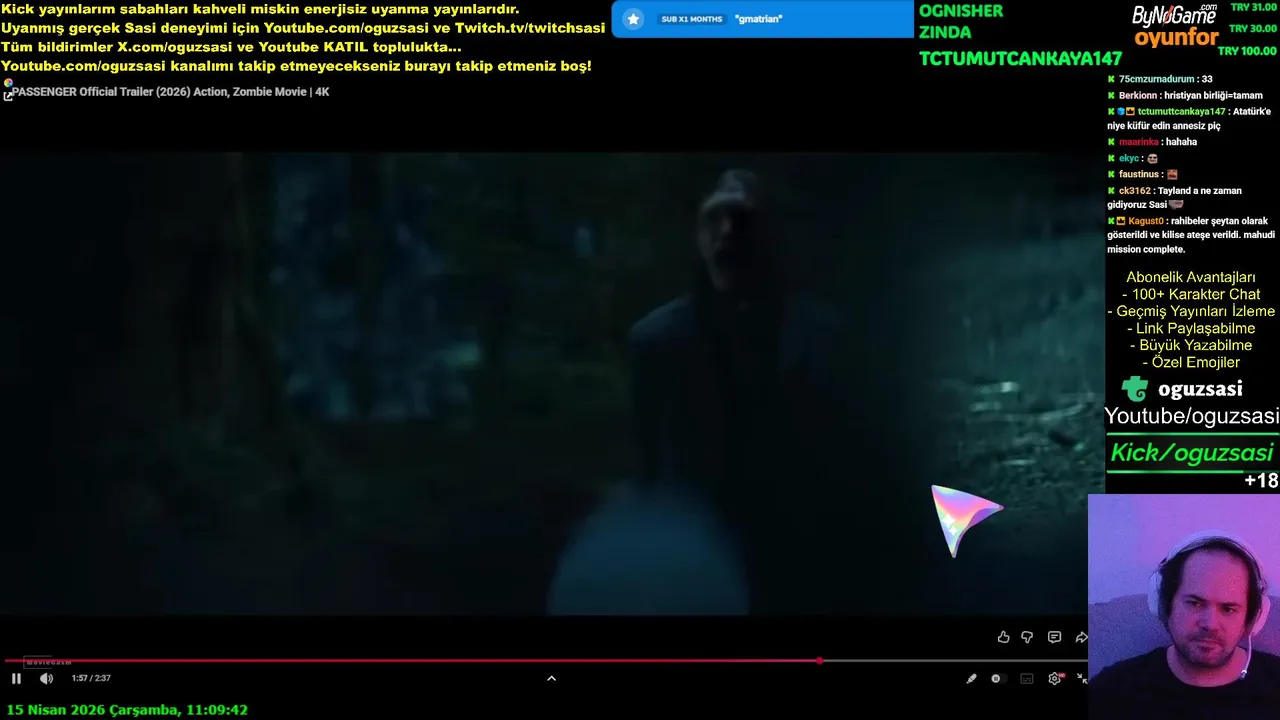Click the Kick logo next to oguzsasi
The width and height of the screenshot is (1280, 720).
click(1135, 389)
